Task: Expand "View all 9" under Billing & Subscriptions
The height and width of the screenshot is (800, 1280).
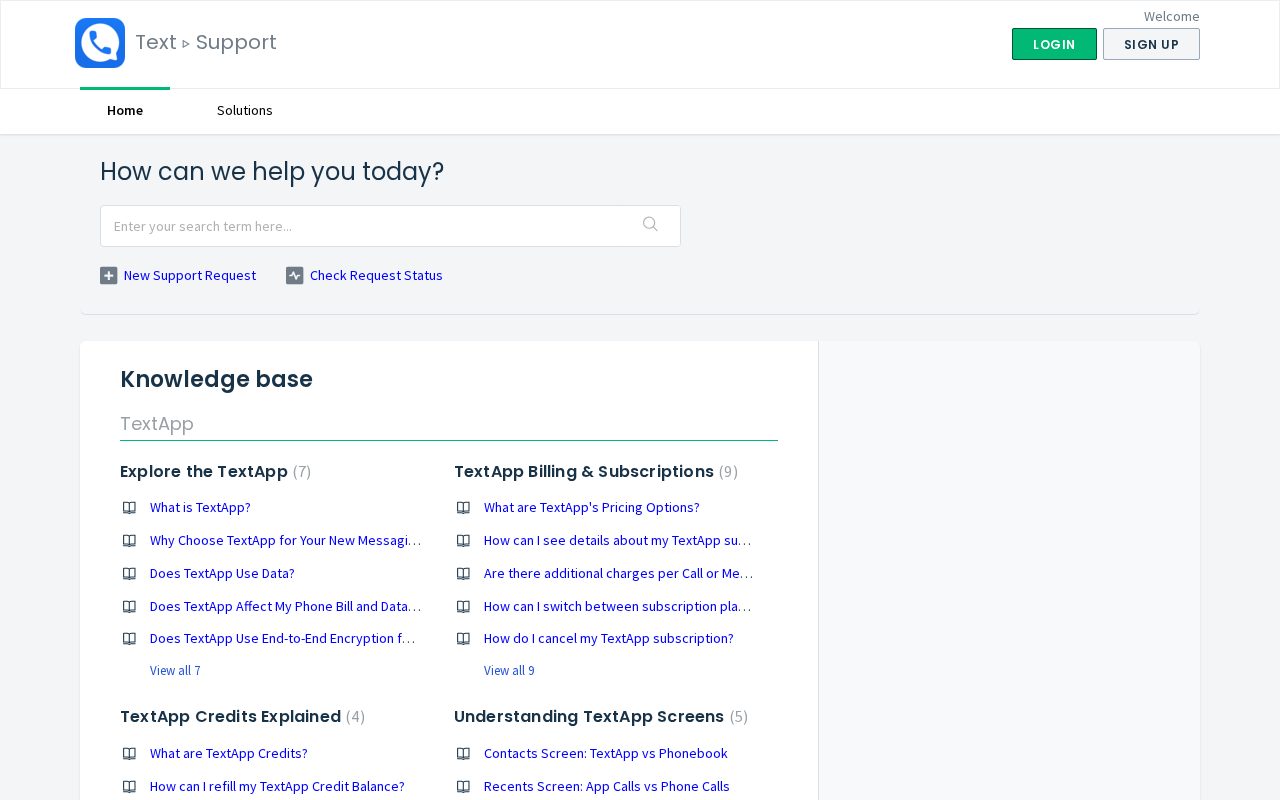Action: [x=509, y=671]
